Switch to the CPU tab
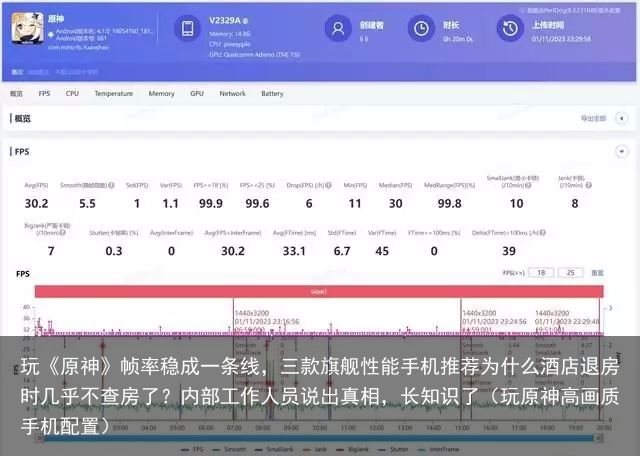The width and height of the screenshot is (640, 456). click(x=72, y=93)
